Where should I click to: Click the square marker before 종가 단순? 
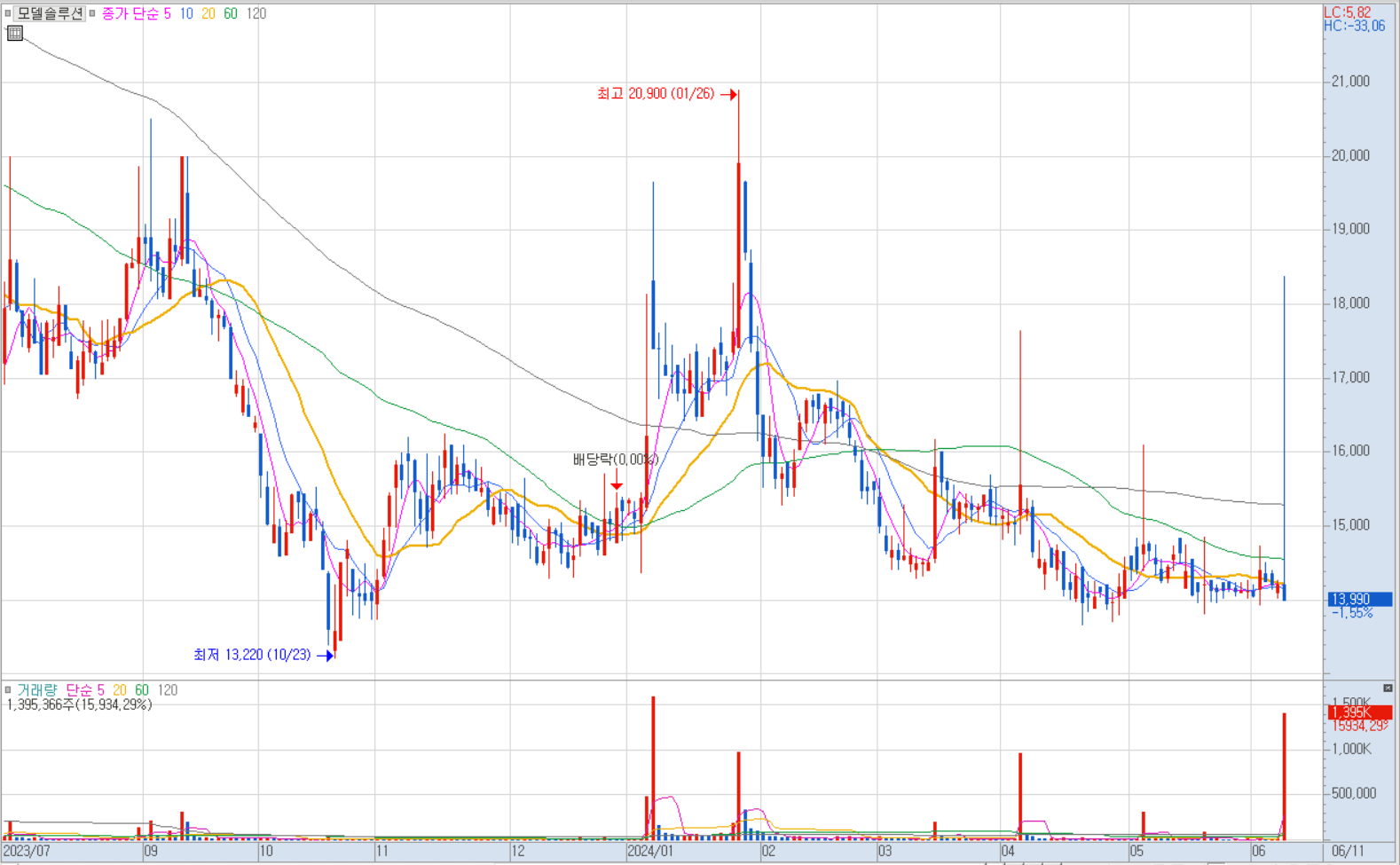tap(91, 13)
